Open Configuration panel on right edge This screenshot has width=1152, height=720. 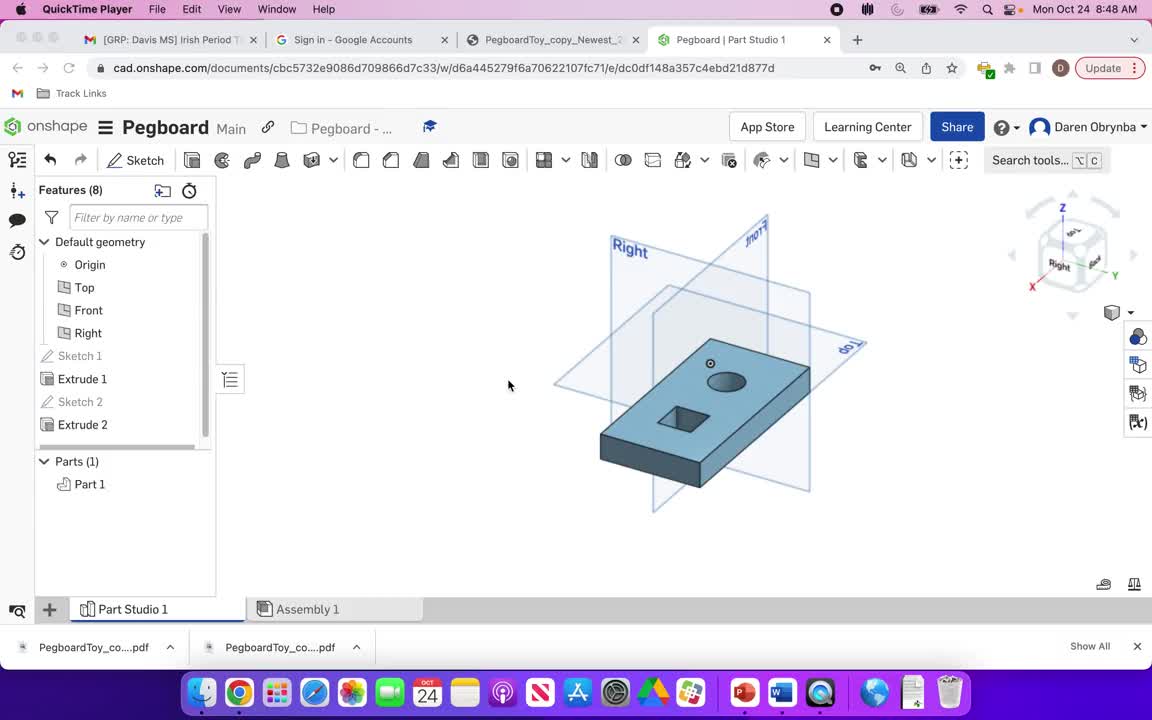1137,365
